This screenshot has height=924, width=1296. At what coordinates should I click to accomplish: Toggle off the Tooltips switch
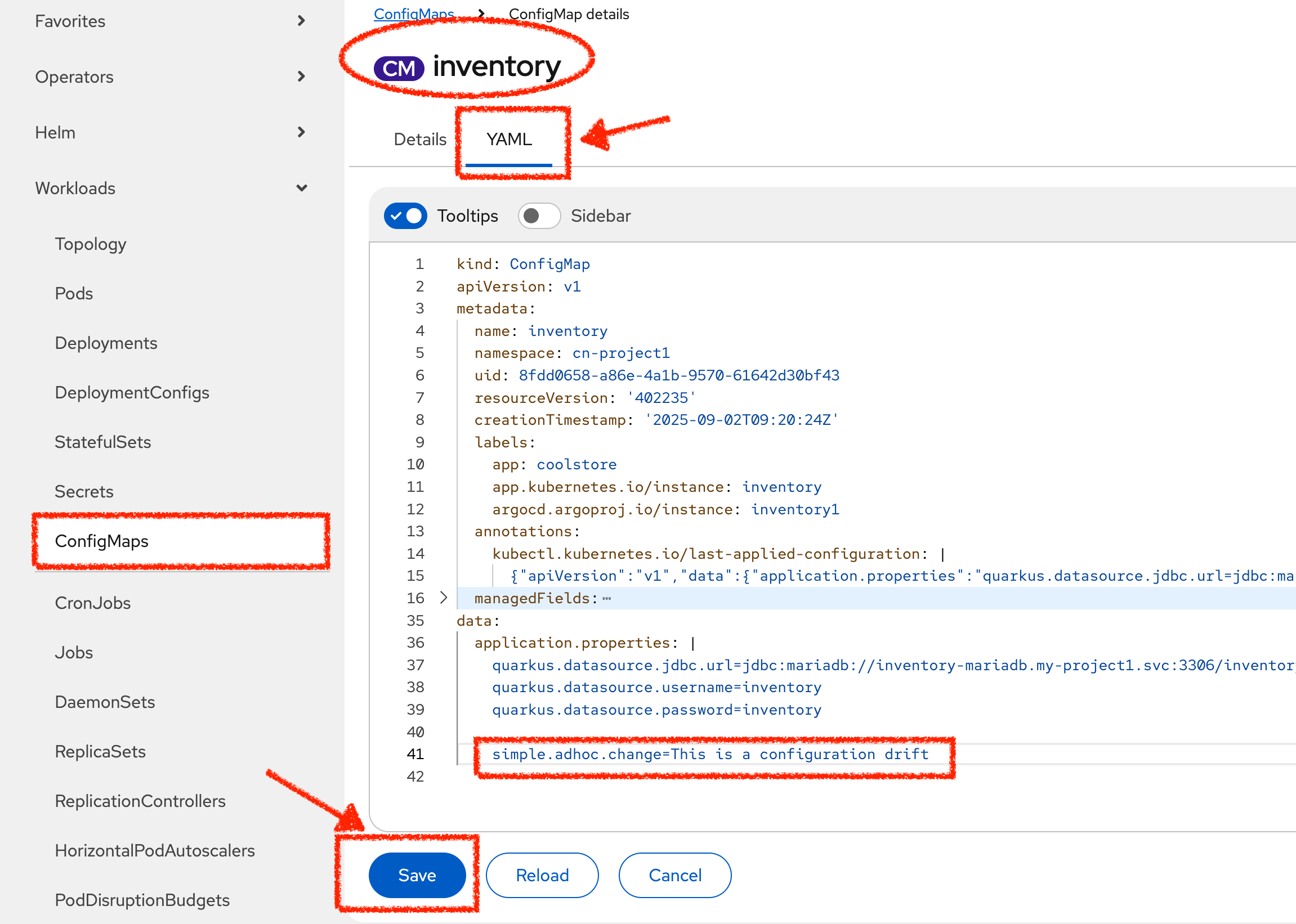pyautogui.click(x=405, y=216)
